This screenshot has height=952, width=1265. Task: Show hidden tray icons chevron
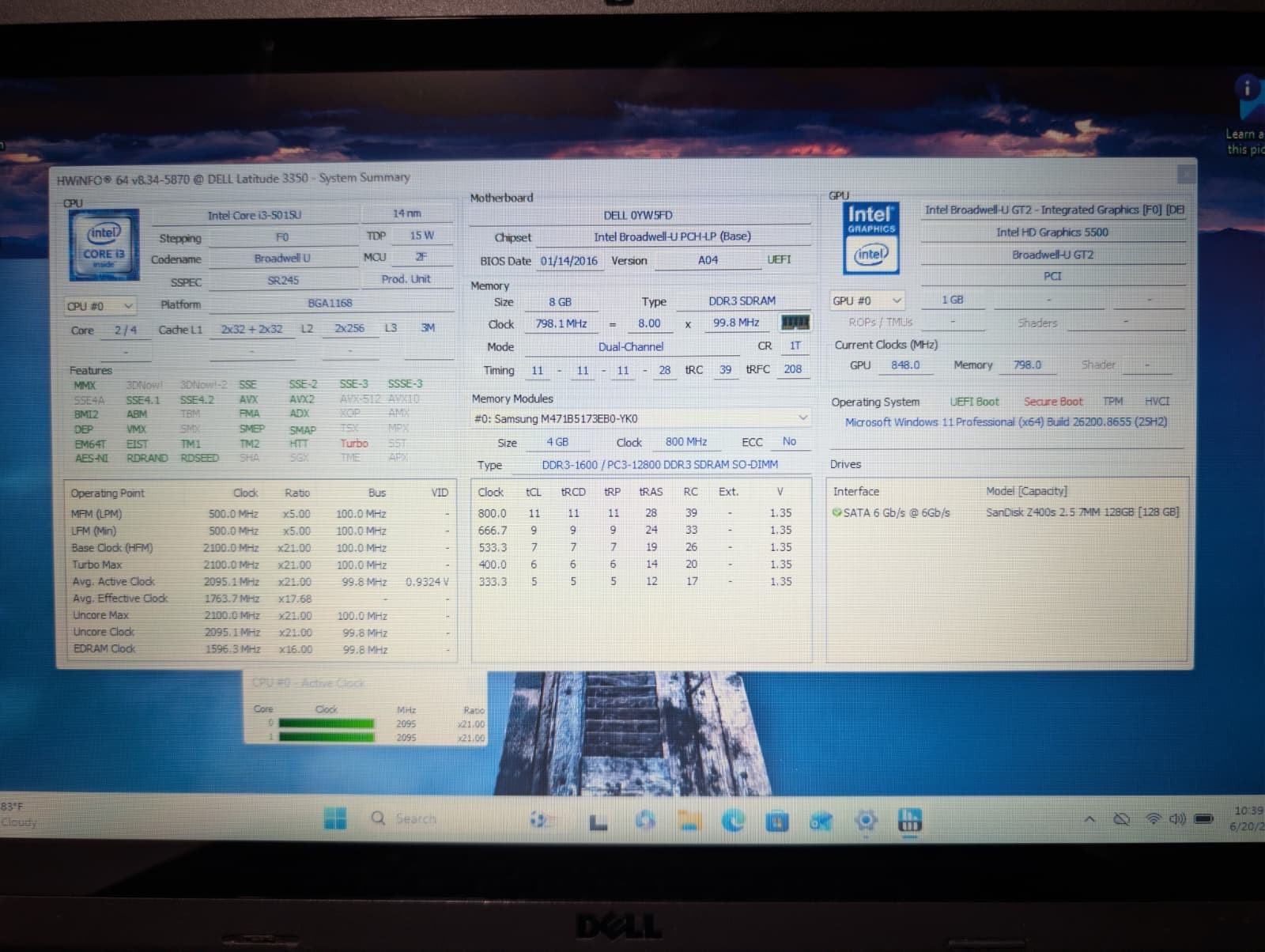click(x=1089, y=819)
